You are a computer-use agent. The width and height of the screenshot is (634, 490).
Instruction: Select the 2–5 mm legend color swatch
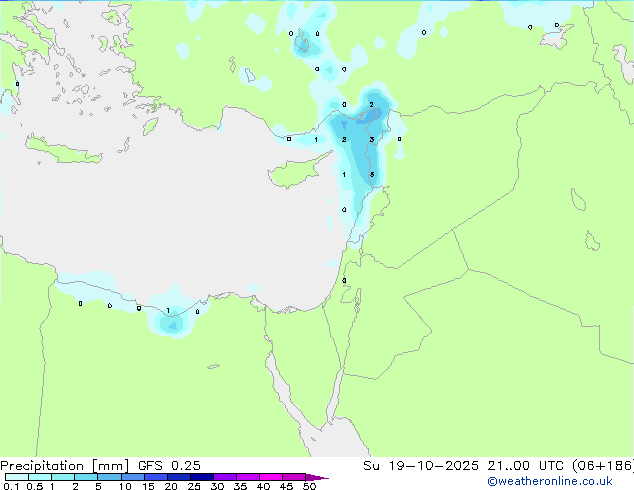[x=86, y=477]
